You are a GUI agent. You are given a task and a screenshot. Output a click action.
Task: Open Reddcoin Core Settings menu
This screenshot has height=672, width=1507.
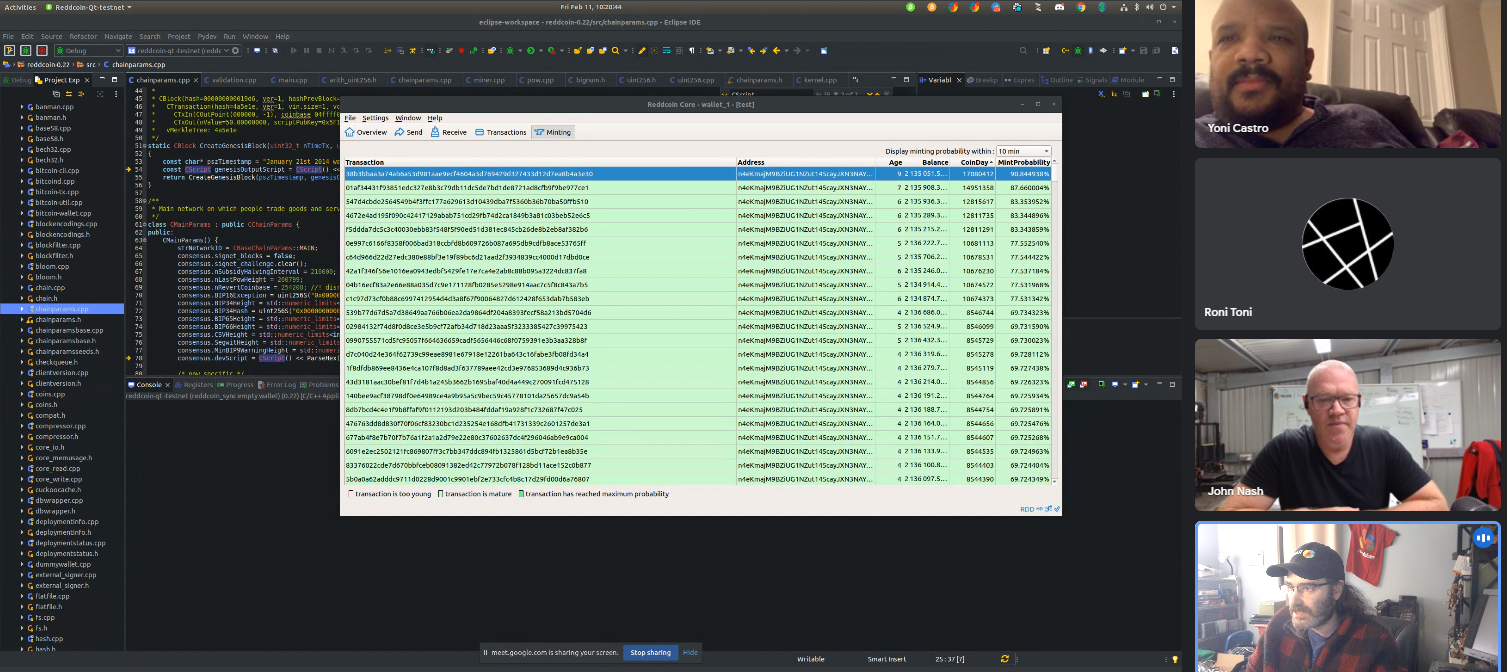tap(375, 118)
